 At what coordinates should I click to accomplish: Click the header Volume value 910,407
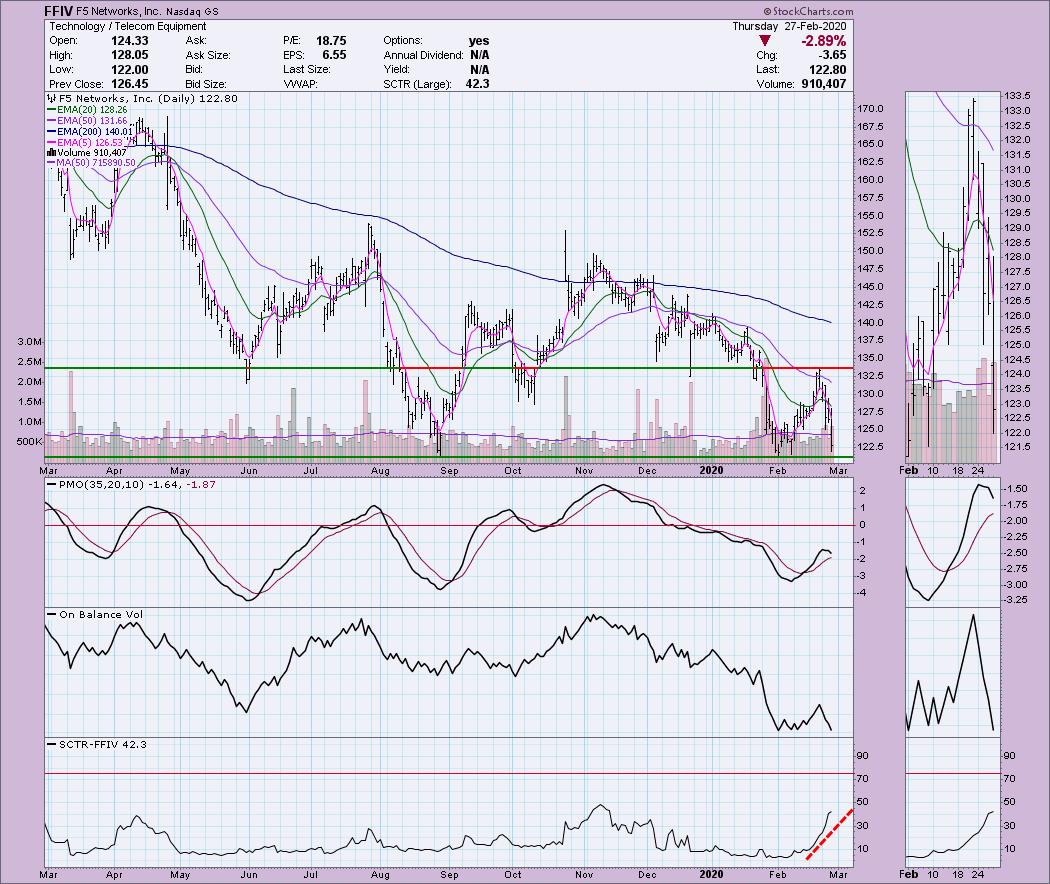point(824,84)
